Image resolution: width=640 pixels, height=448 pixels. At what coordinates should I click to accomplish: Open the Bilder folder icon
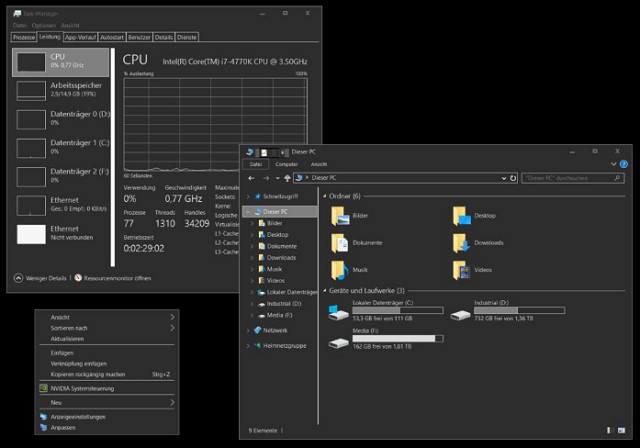(x=340, y=216)
